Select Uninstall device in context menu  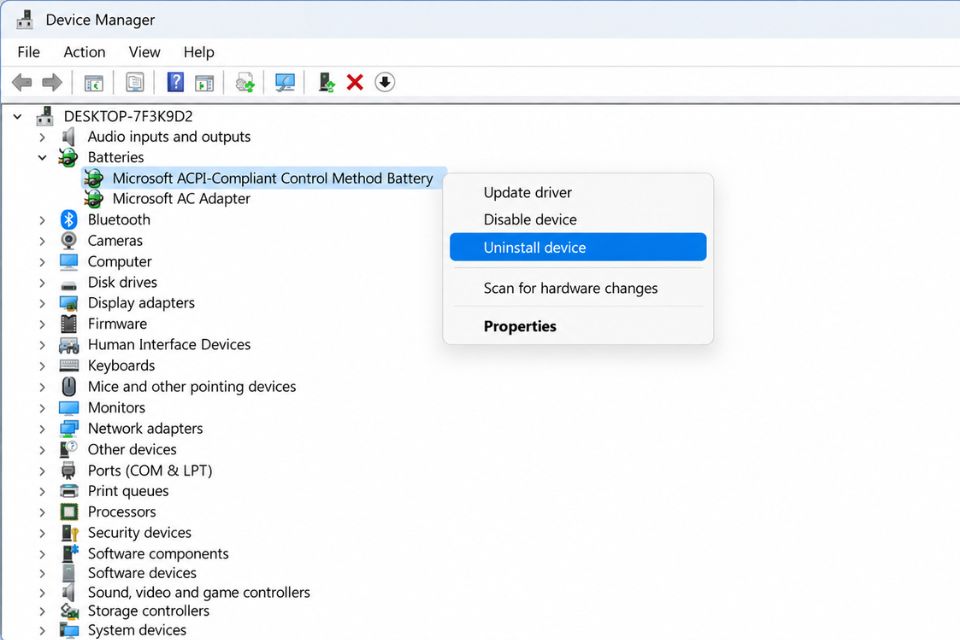click(578, 247)
